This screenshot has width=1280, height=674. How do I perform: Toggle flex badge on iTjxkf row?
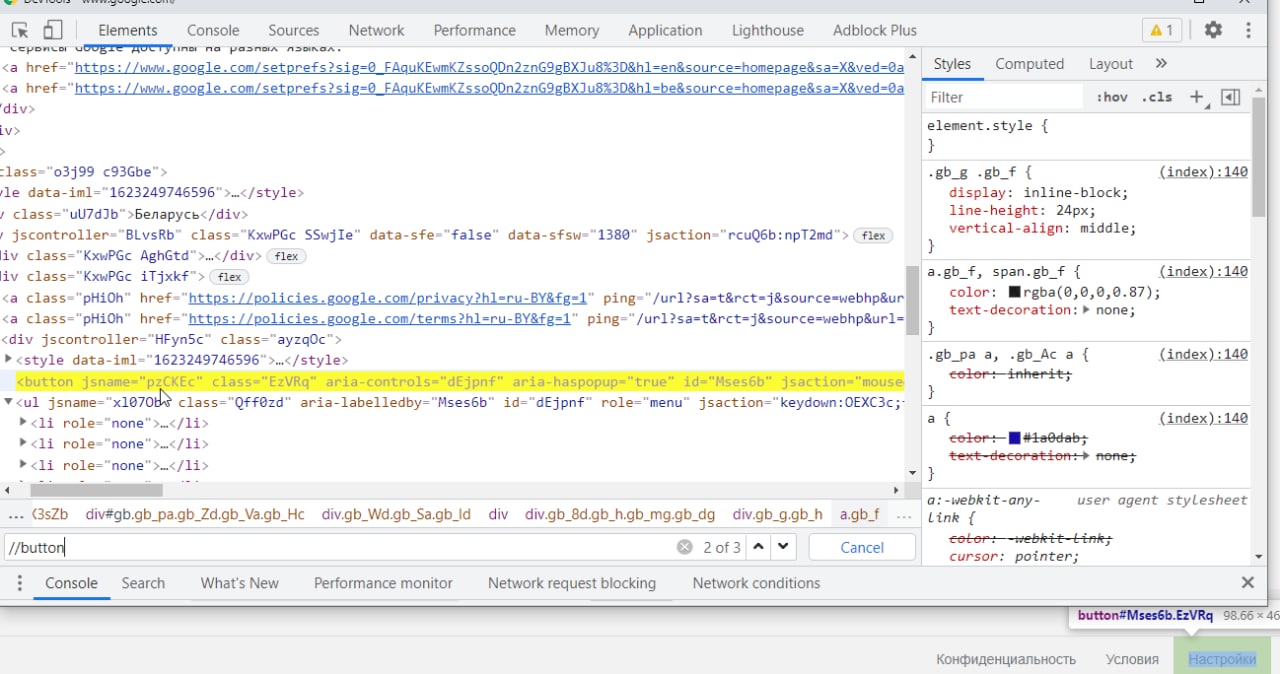(x=229, y=277)
